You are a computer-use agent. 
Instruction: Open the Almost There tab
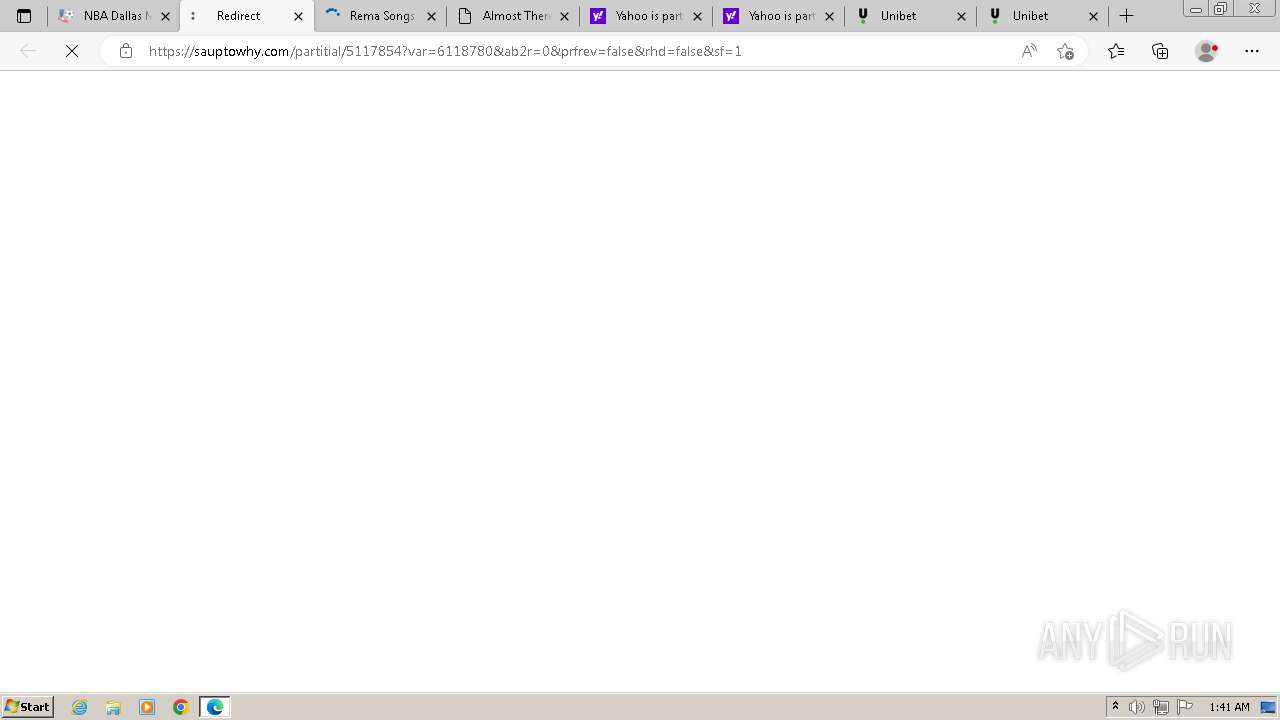(513, 16)
